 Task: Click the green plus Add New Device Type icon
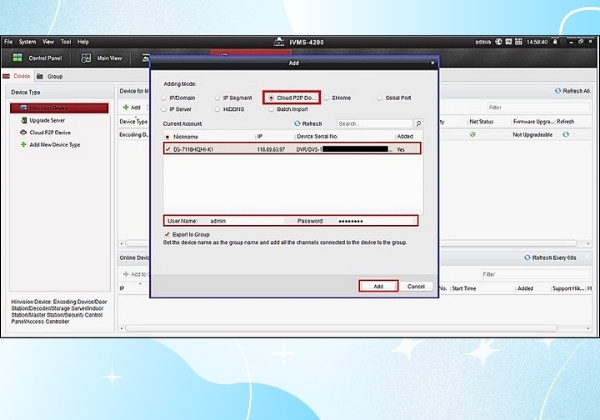(x=23, y=145)
